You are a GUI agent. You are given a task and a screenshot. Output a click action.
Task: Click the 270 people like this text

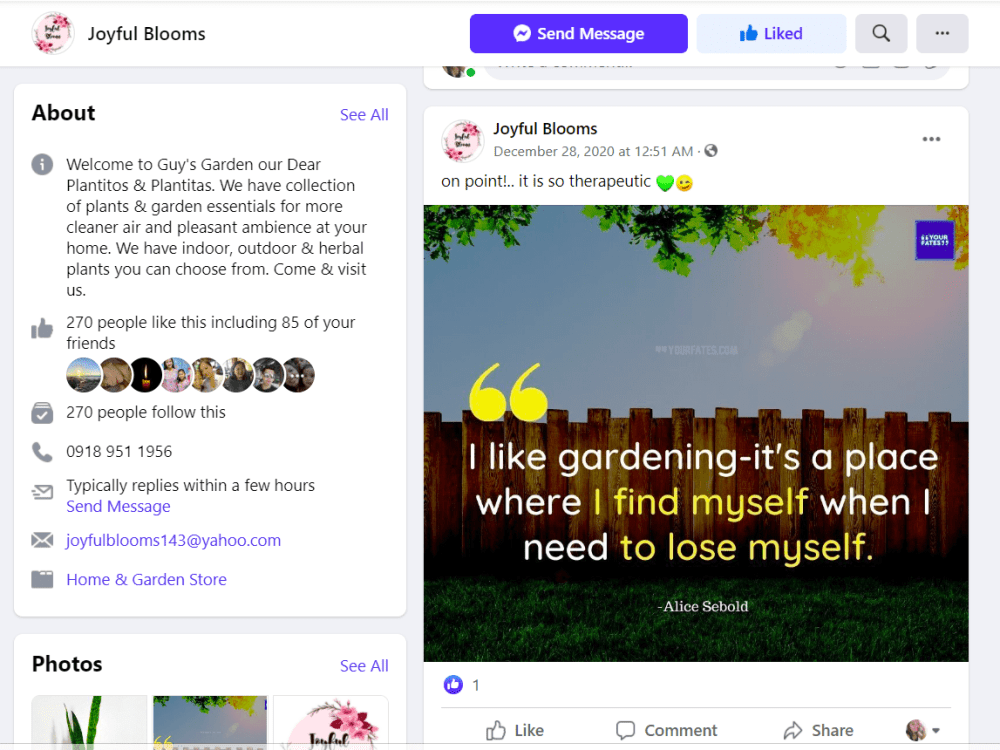tap(210, 332)
